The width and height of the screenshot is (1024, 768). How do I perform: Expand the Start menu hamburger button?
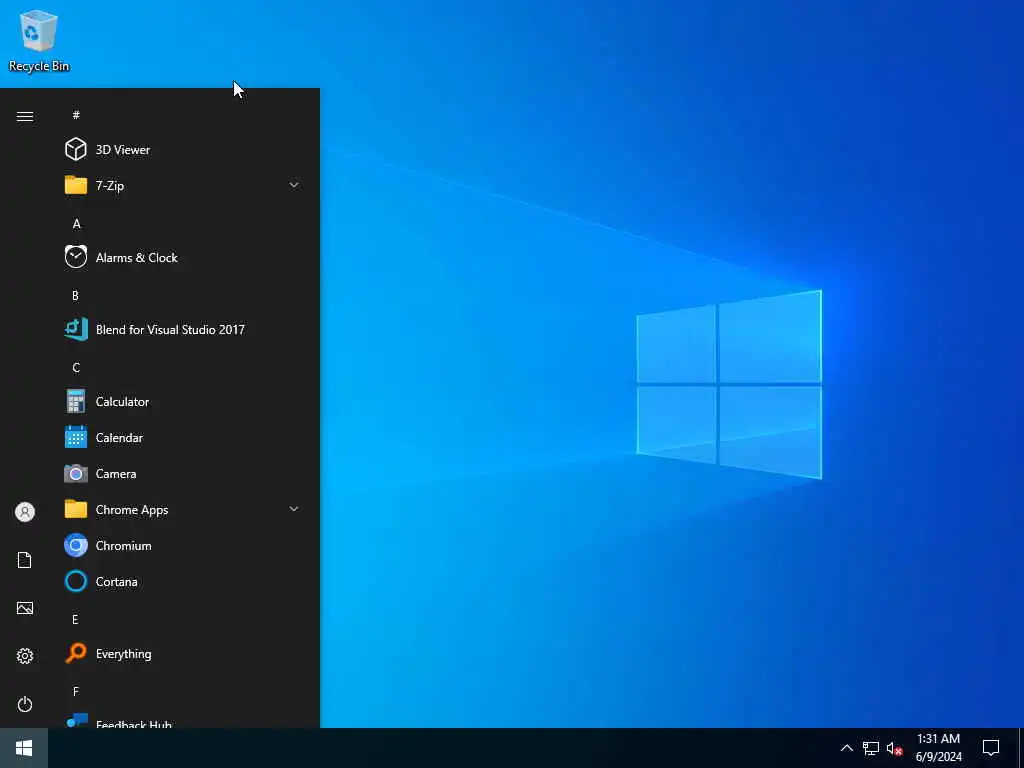tap(25, 116)
